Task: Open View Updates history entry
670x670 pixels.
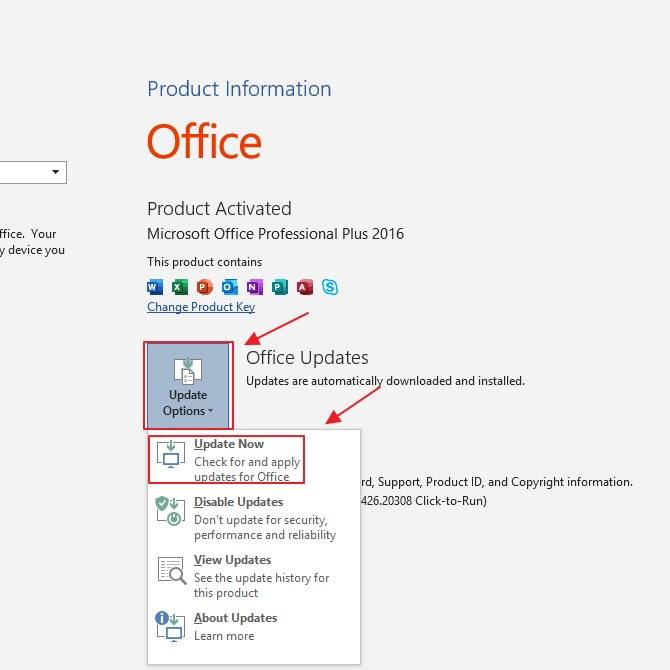Action: [254, 576]
